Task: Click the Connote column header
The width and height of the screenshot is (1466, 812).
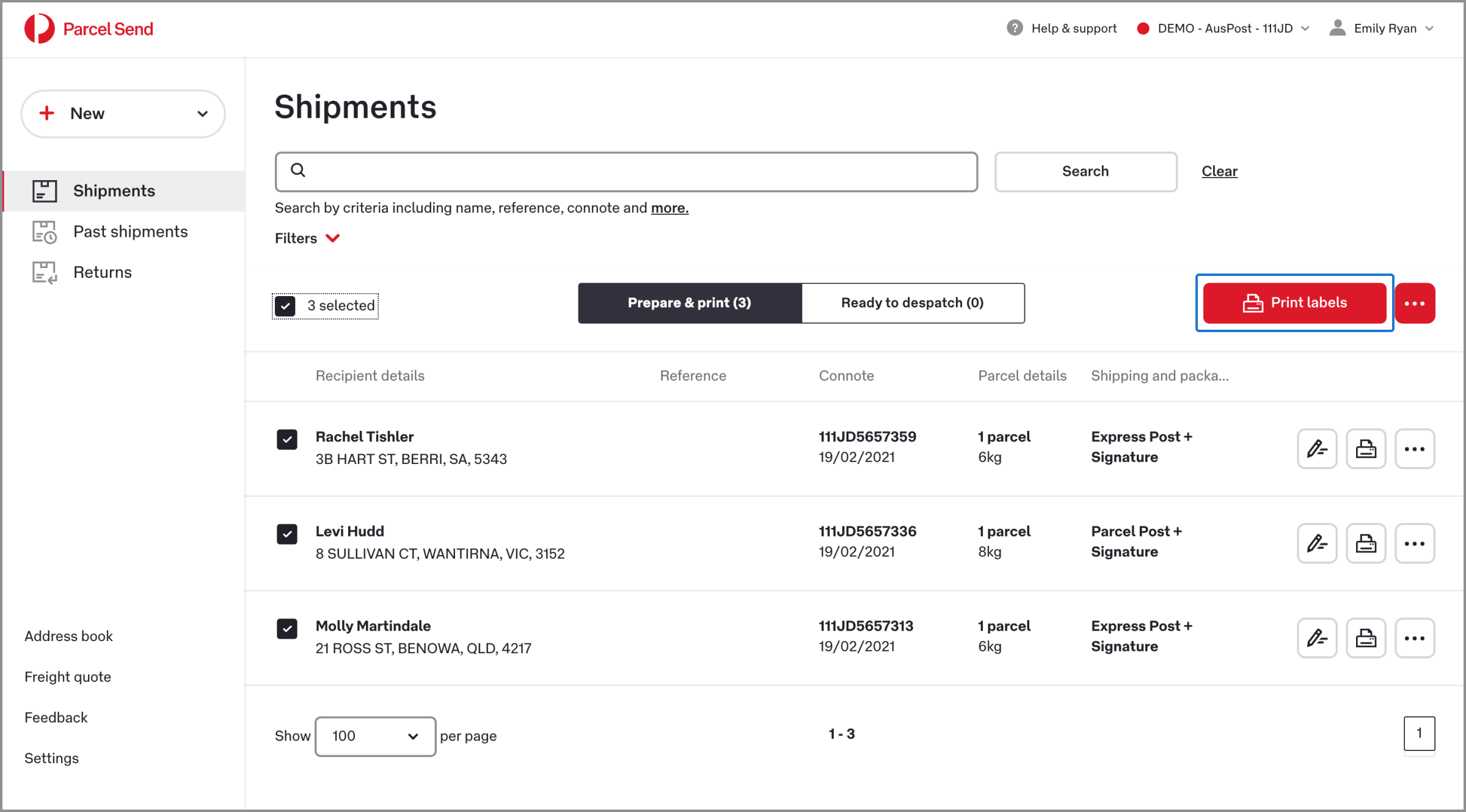Action: tap(846, 376)
